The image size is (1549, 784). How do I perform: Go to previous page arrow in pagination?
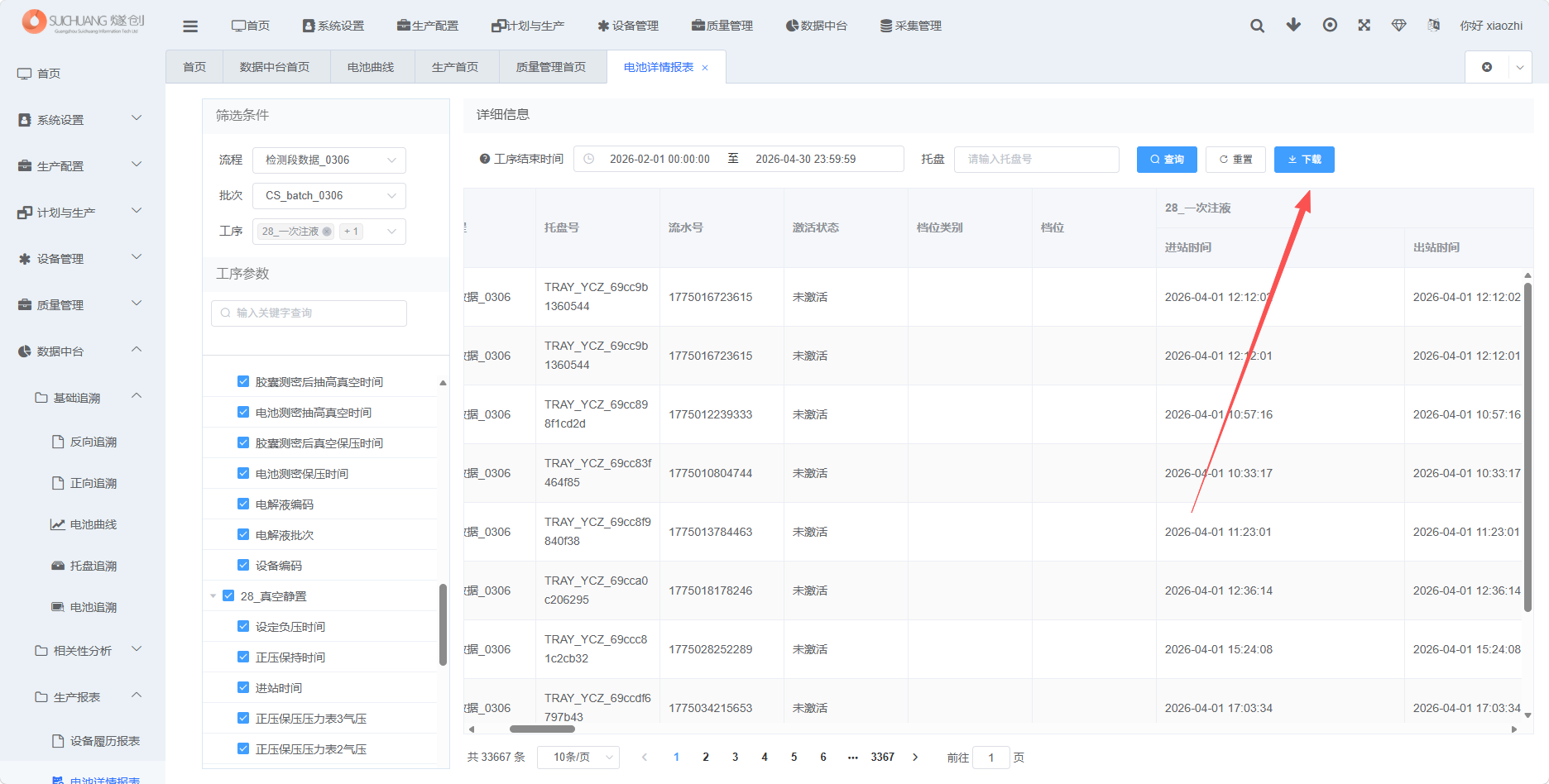pos(645,757)
